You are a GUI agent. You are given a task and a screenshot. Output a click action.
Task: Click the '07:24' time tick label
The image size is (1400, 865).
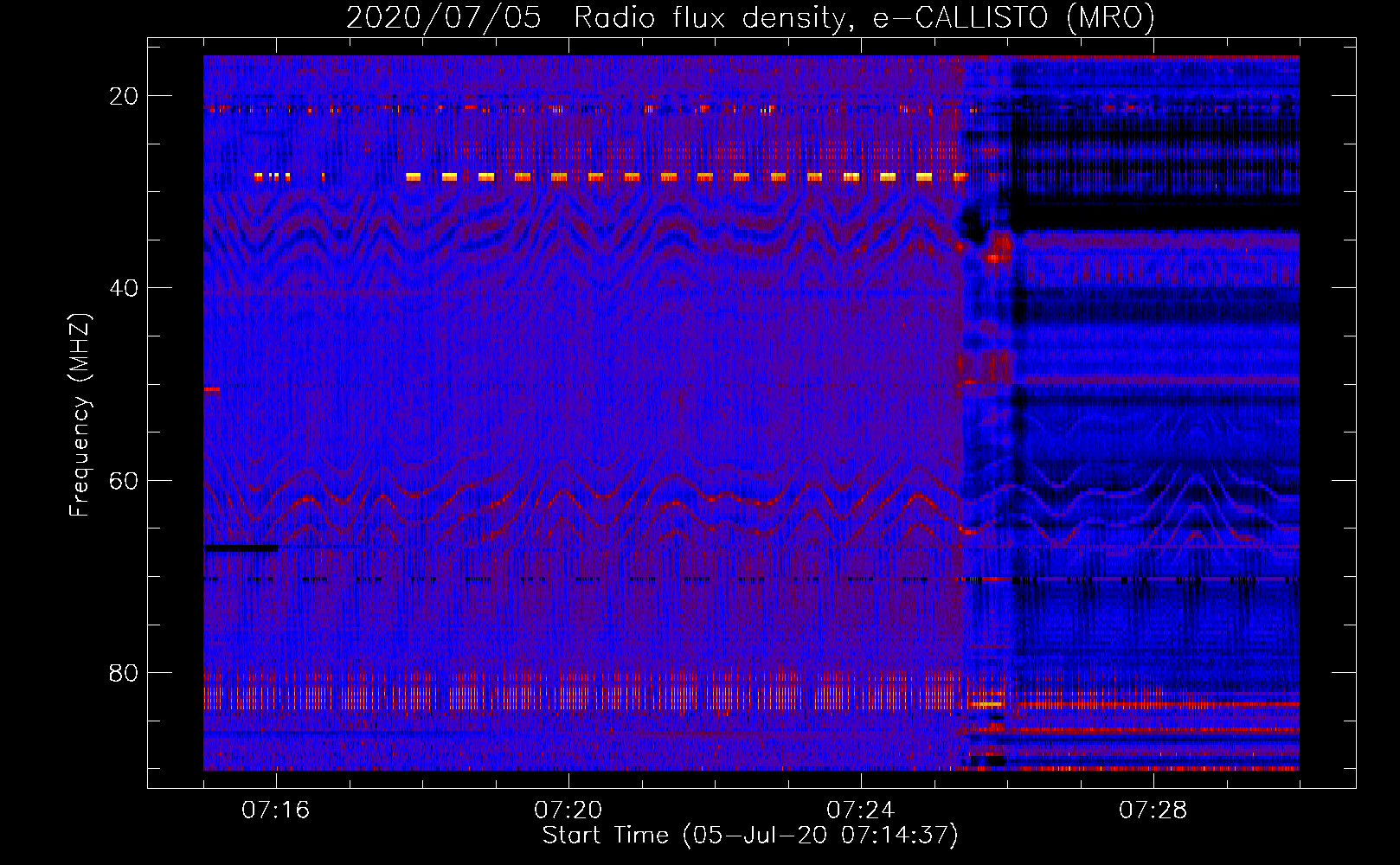coord(861,811)
